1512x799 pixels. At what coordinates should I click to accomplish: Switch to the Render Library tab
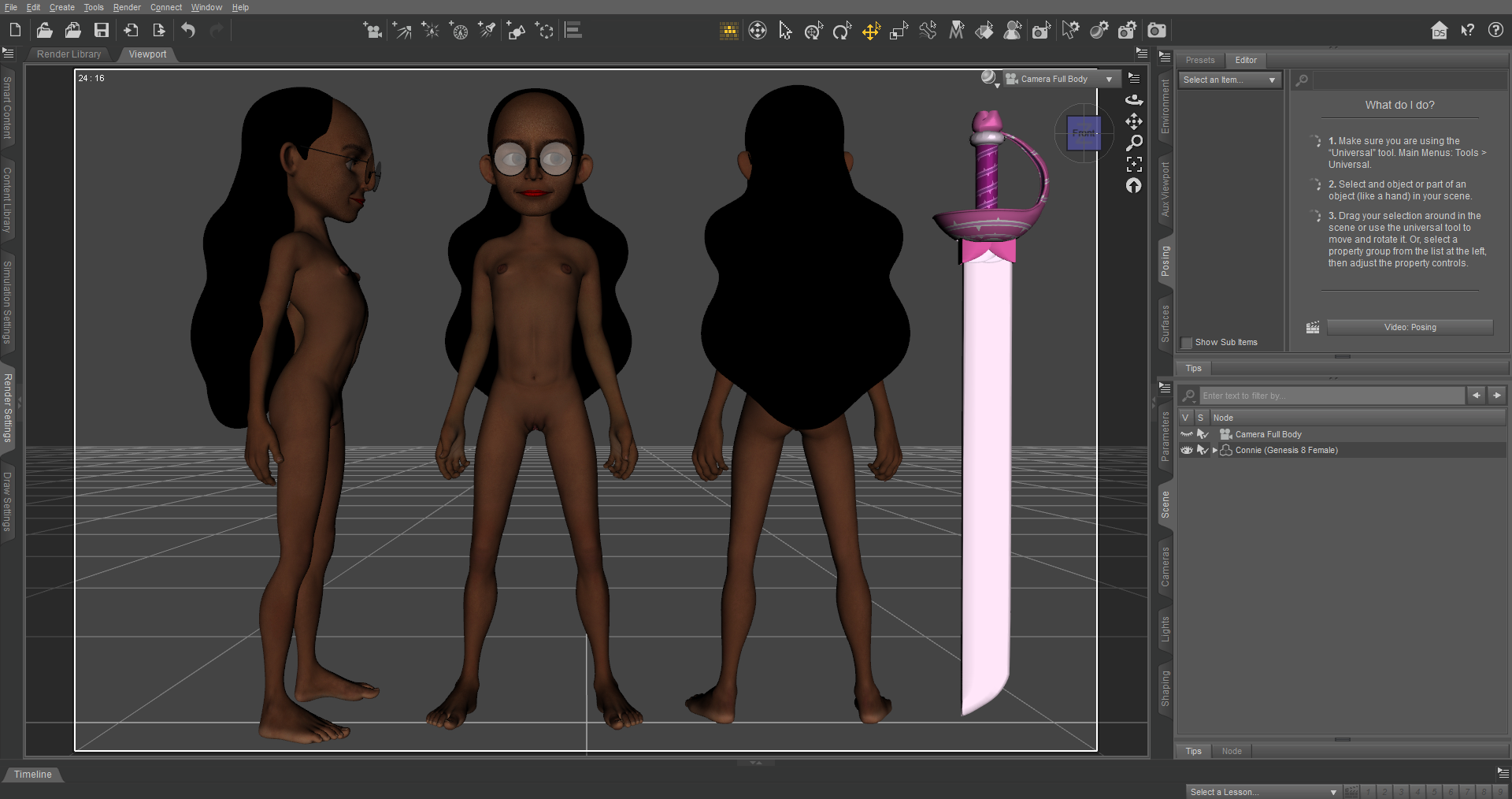tap(69, 54)
